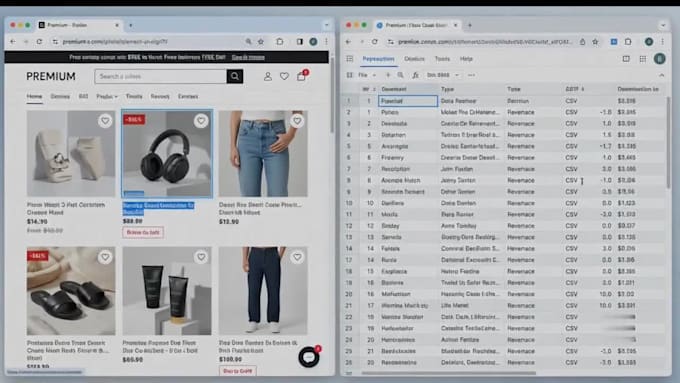Sort by the Nr column arrow
680x383 pixels.
point(374,89)
